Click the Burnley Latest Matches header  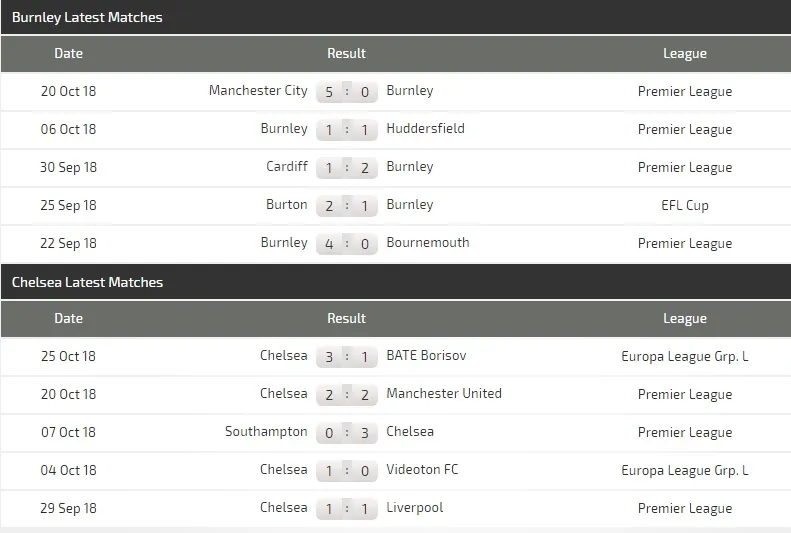(87, 17)
